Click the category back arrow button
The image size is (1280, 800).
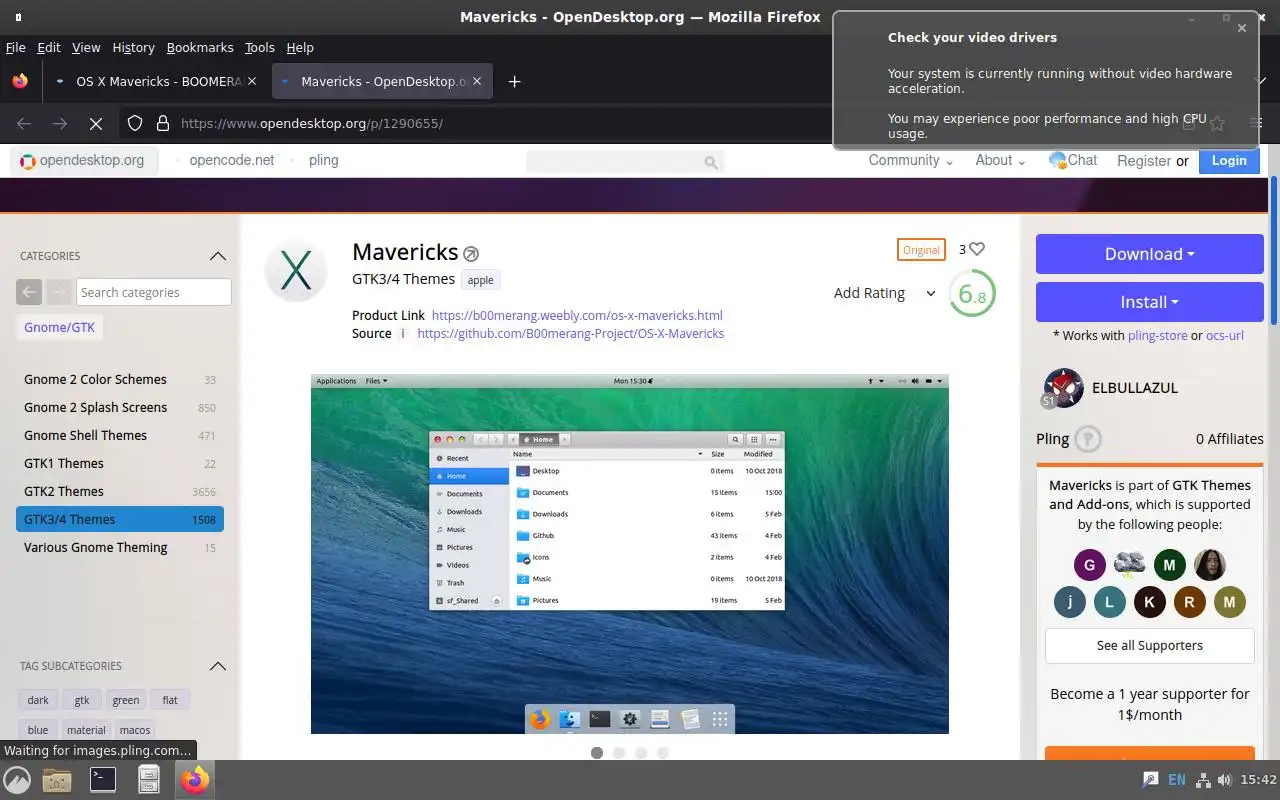29,292
